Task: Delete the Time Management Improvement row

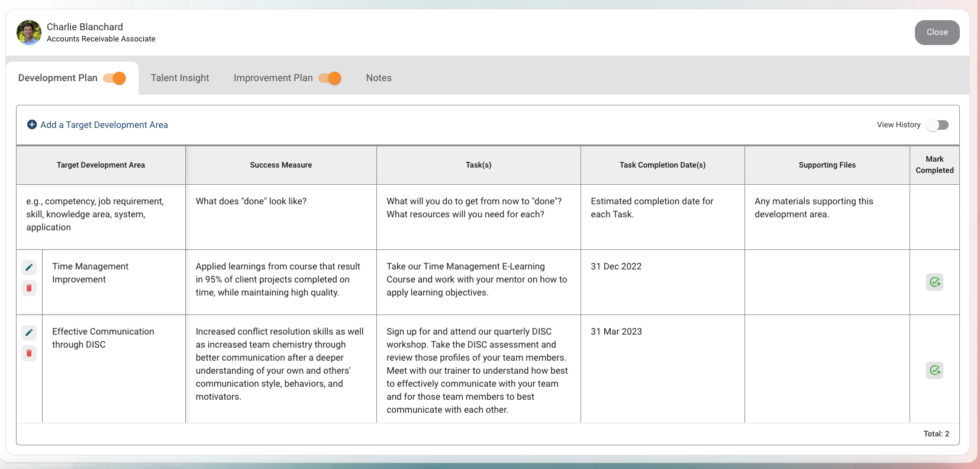Action: [x=29, y=288]
